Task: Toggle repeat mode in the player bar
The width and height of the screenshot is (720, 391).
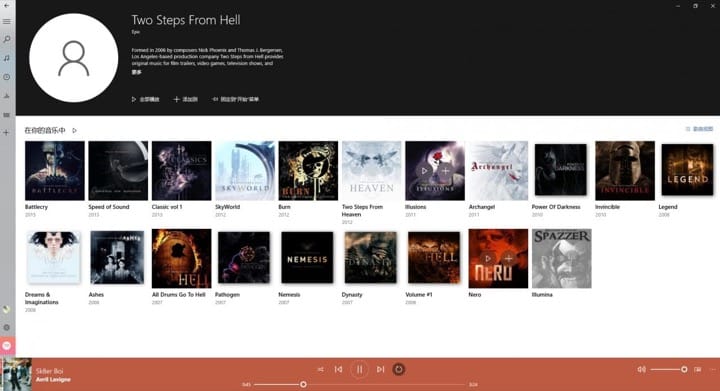Action: pyautogui.click(x=399, y=369)
